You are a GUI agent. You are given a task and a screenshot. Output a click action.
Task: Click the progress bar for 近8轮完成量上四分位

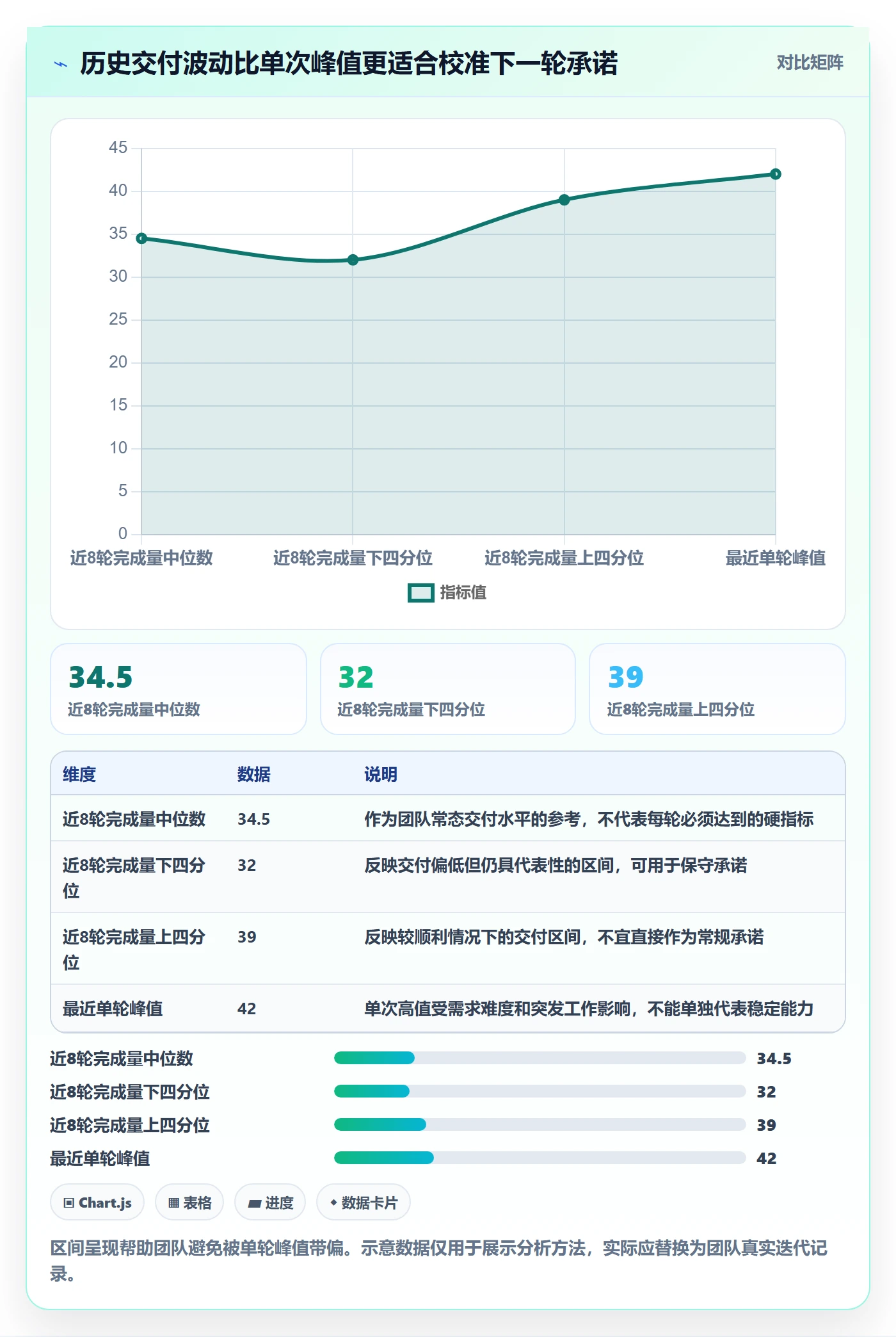click(x=540, y=1124)
